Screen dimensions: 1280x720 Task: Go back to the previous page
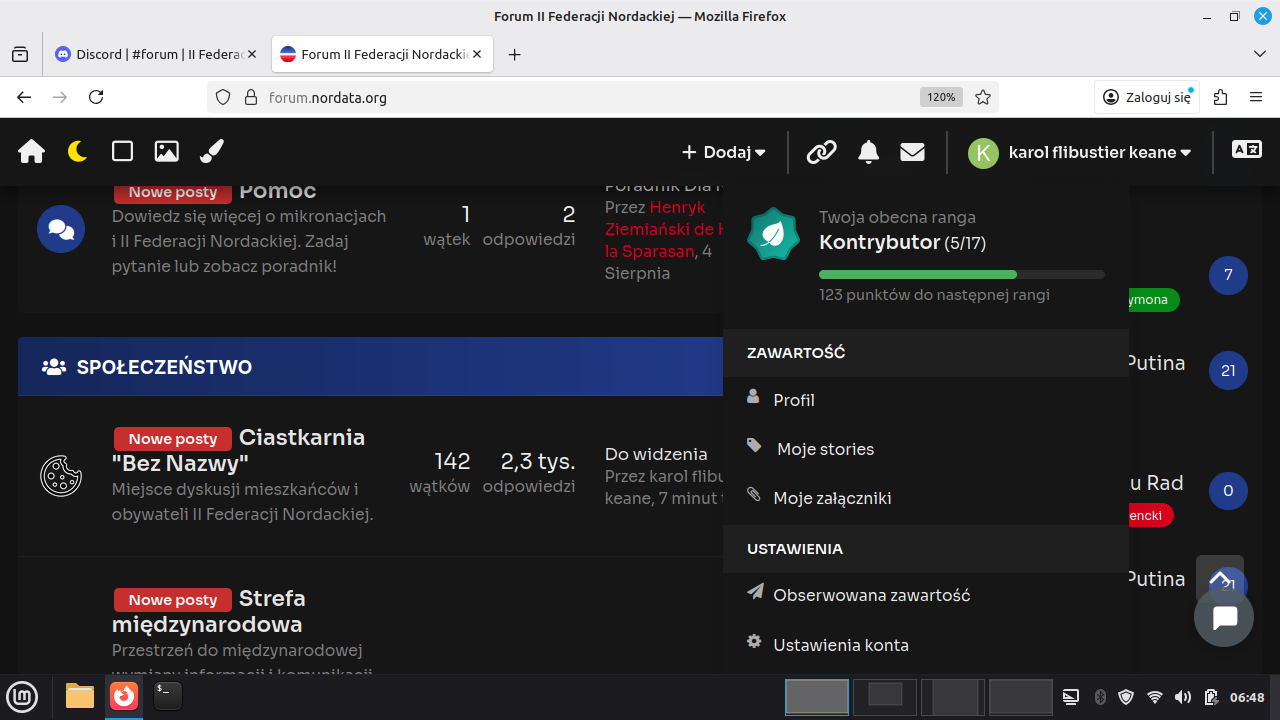[24, 97]
